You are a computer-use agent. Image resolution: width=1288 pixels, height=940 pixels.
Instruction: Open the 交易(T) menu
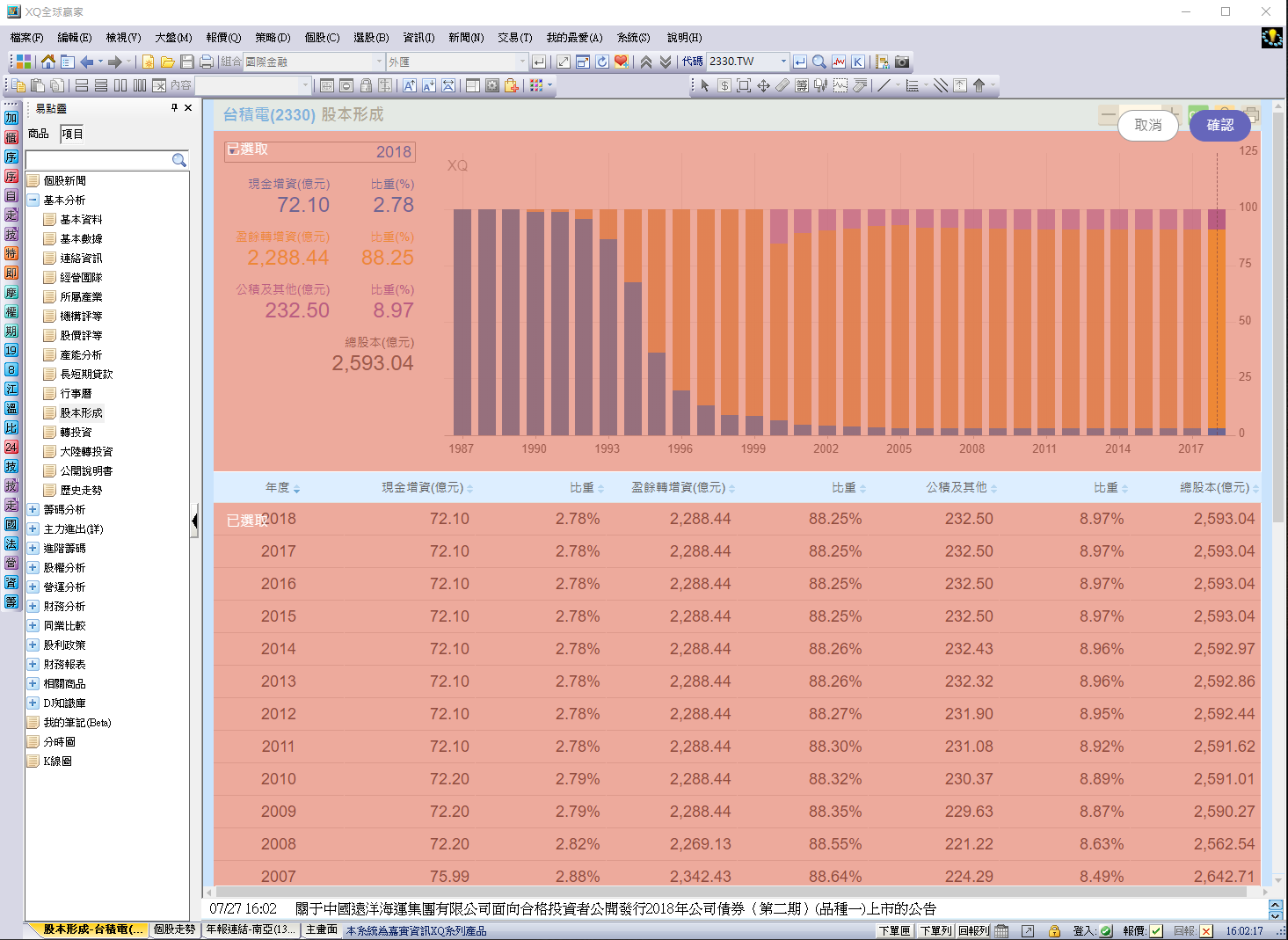pos(514,37)
